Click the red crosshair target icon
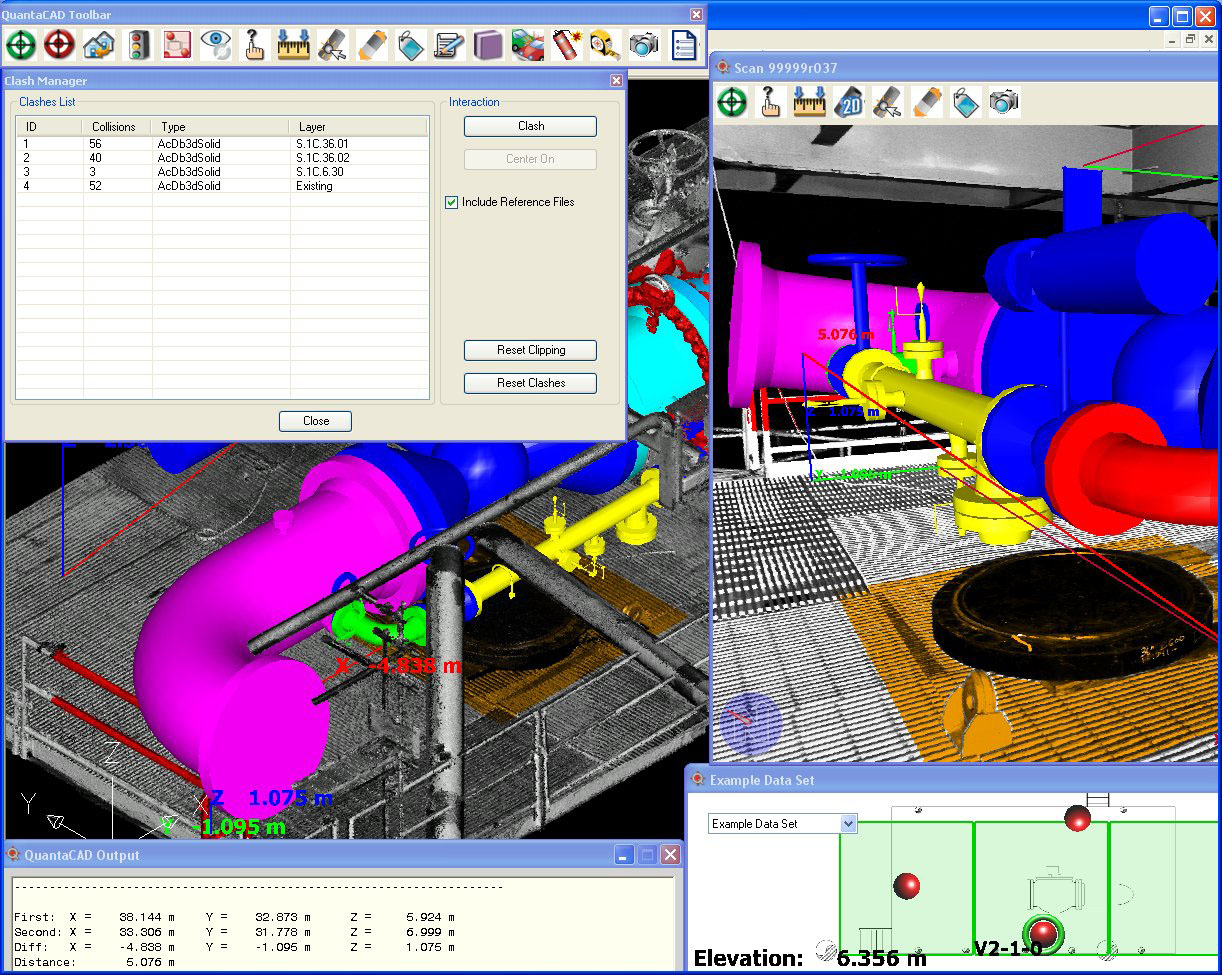Screen dimensions: 1222x975 click(x=60, y=45)
